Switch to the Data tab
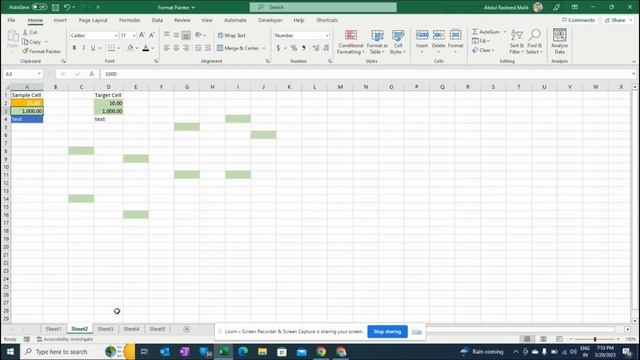Screen dimensions: 640x360 click(x=157, y=20)
